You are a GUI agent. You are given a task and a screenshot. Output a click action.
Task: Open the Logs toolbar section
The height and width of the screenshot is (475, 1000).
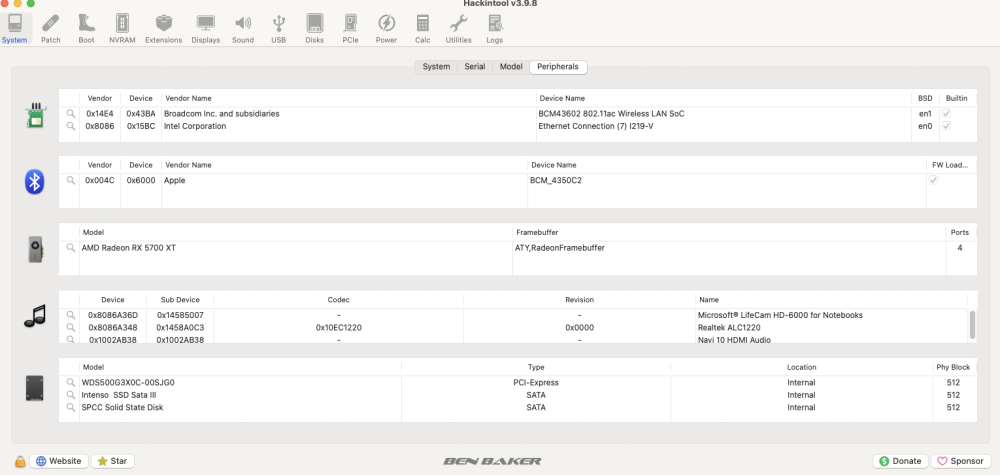click(x=495, y=29)
